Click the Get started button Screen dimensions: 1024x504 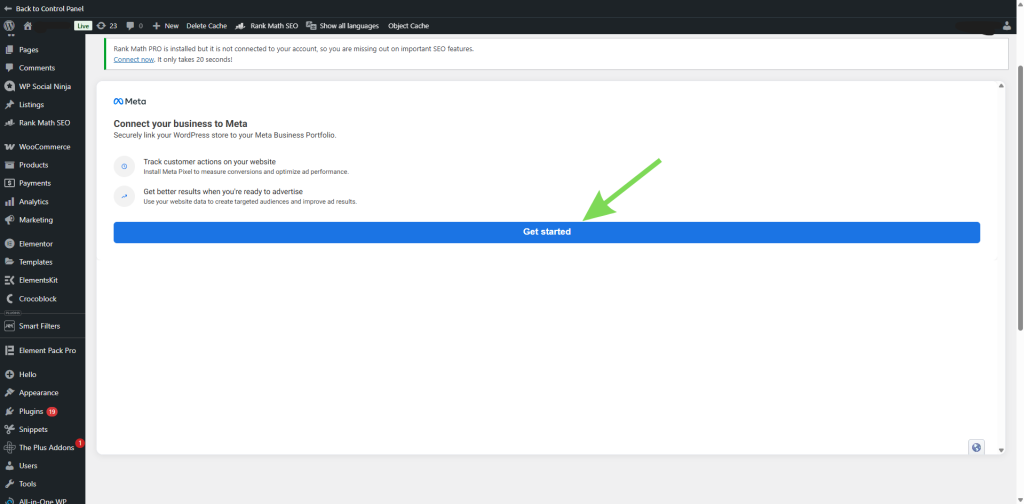[x=547, y=232]
